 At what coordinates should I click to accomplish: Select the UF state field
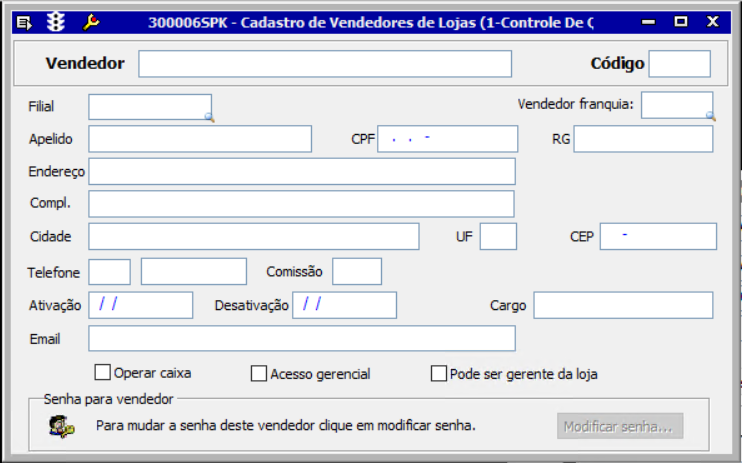point(498,236)
